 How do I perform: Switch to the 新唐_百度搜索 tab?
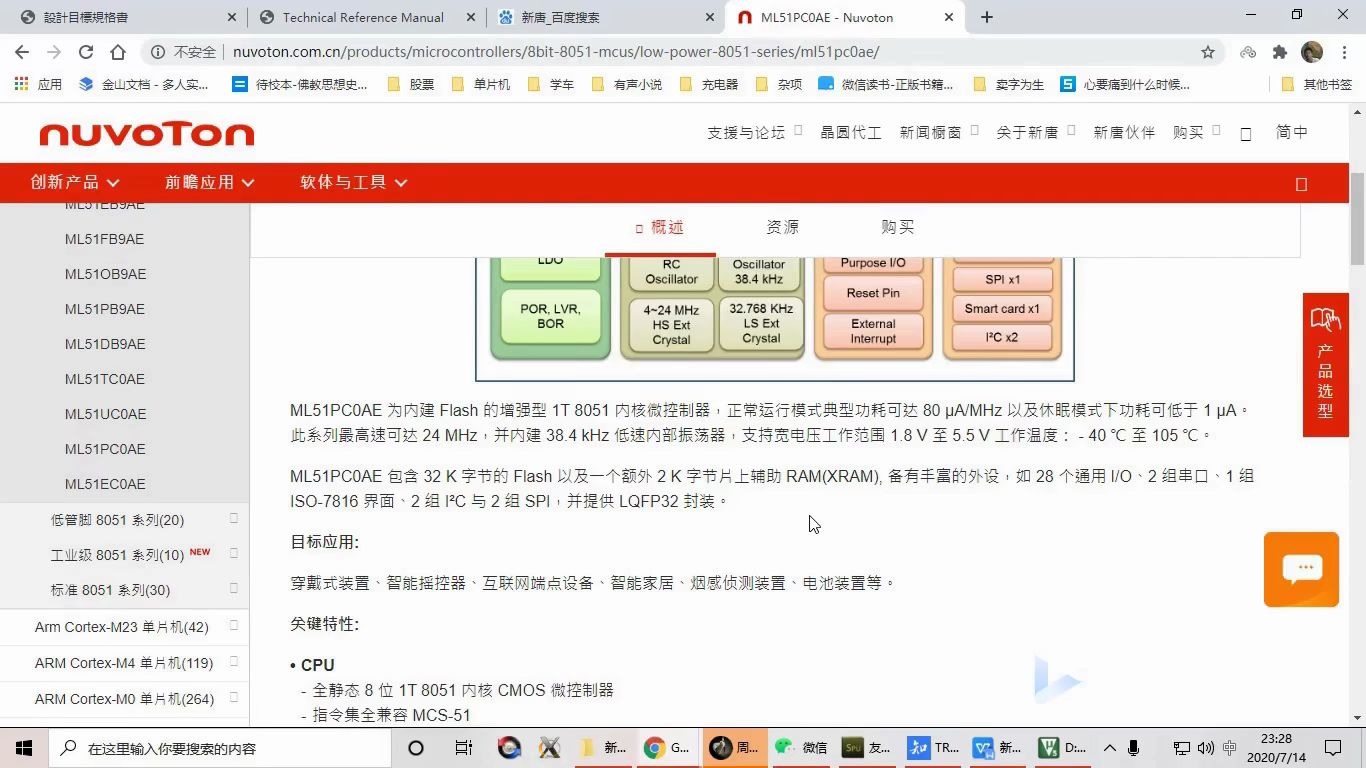pyautogui.click(x=605, y=17)
